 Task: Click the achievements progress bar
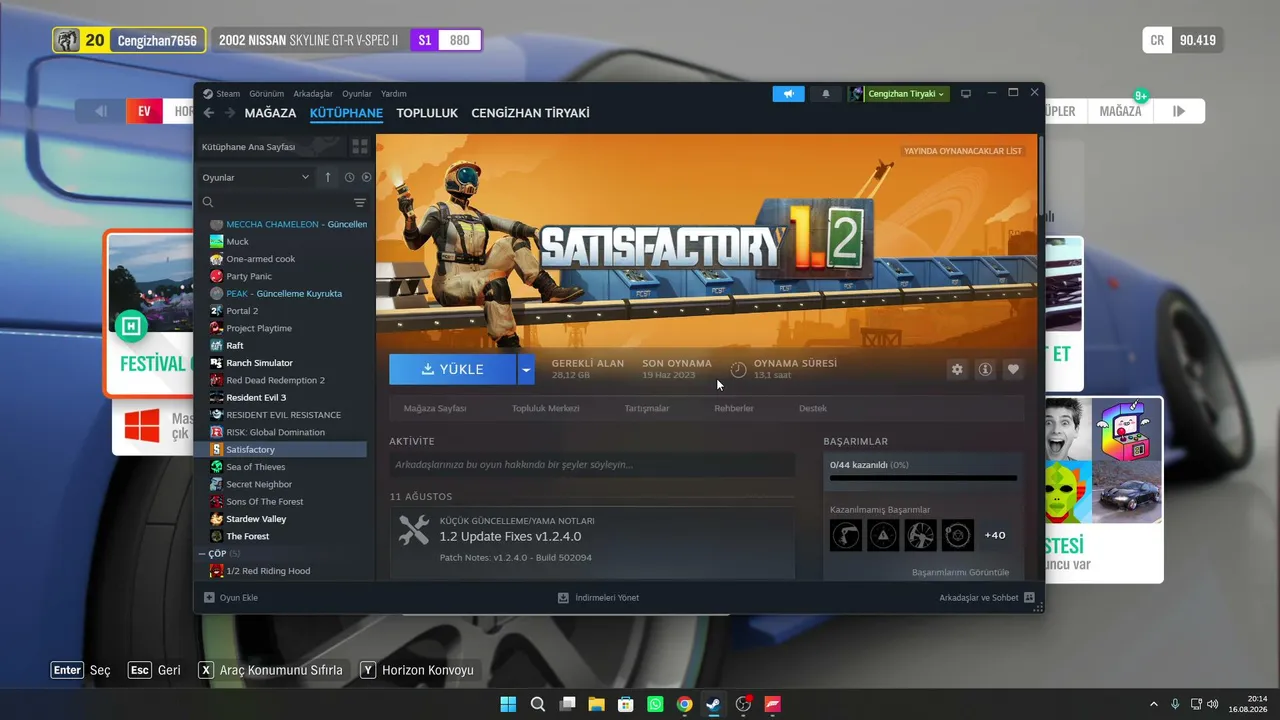click(x=923, y=478)
